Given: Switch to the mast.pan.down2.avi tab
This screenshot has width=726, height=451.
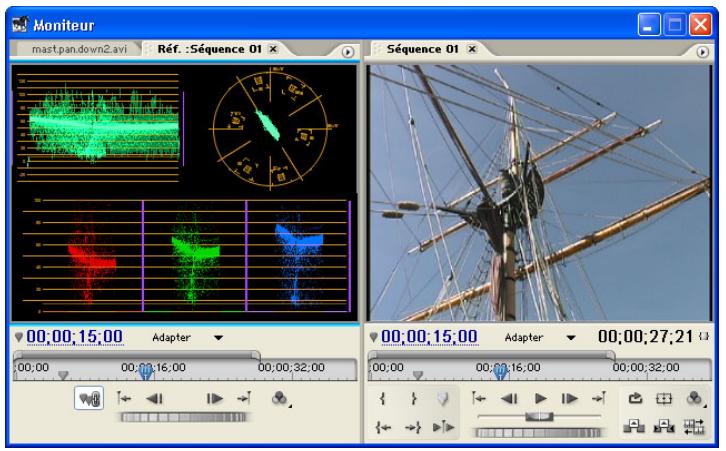Looking at the screenshot, I should [x=79, y=49].
